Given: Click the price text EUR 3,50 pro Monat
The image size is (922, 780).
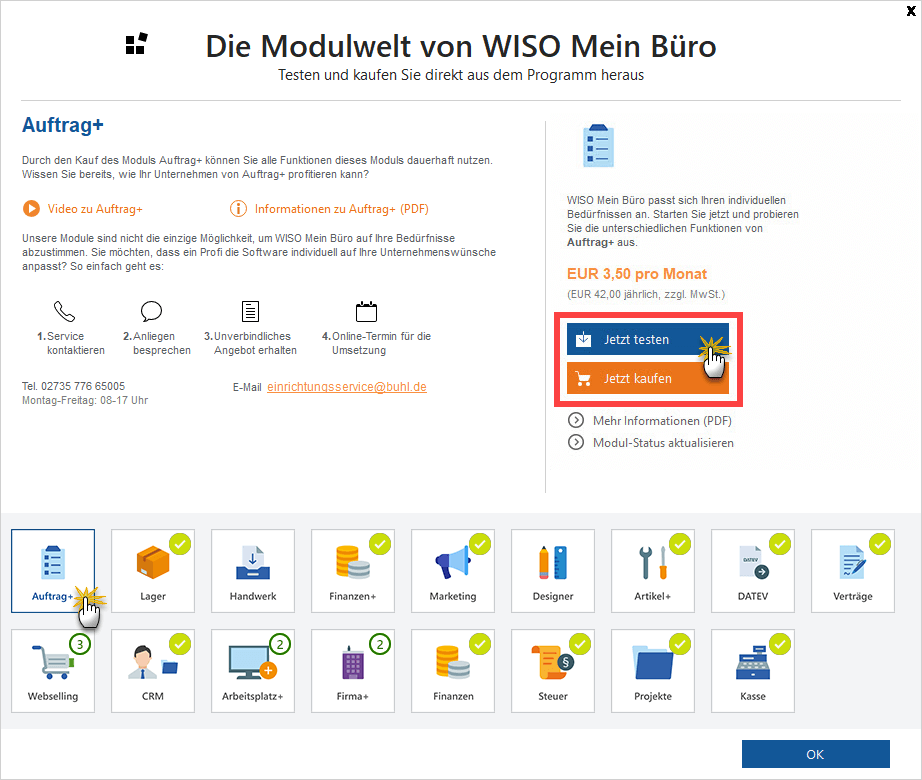Looking at the screenshot, I should pos(637,274).
